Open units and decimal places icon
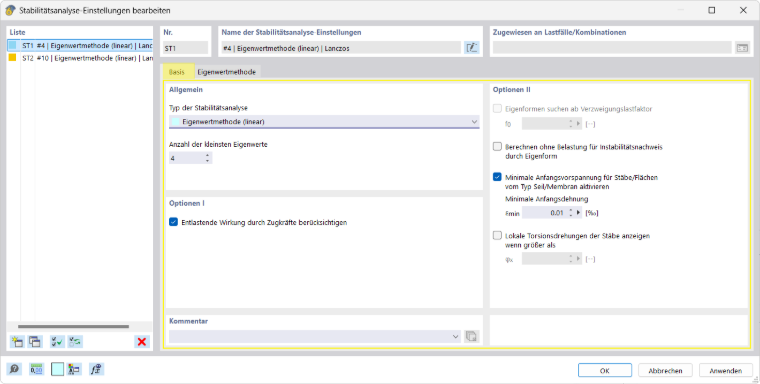 [36, 369]
